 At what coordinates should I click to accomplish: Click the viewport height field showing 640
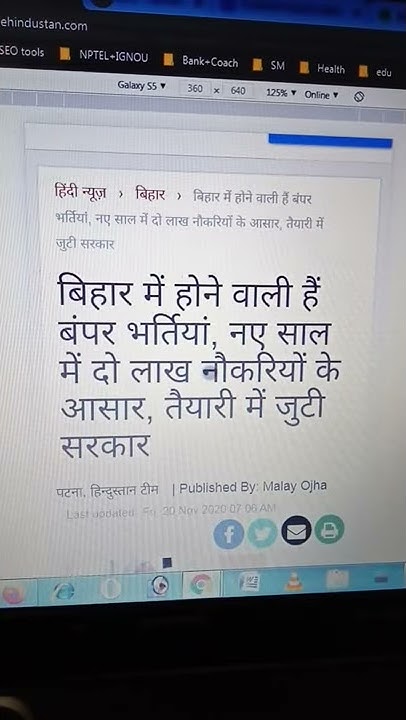[238, 90]
